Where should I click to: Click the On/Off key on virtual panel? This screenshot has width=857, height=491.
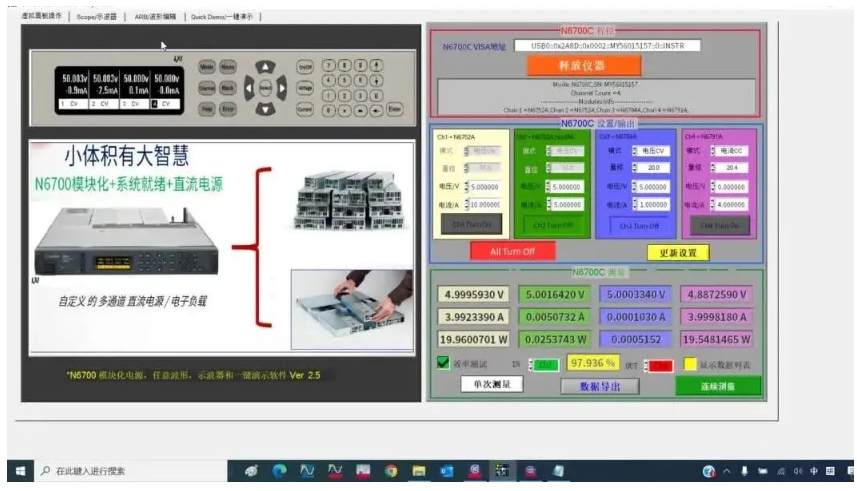pyautogui.click(x=305, y=67)
